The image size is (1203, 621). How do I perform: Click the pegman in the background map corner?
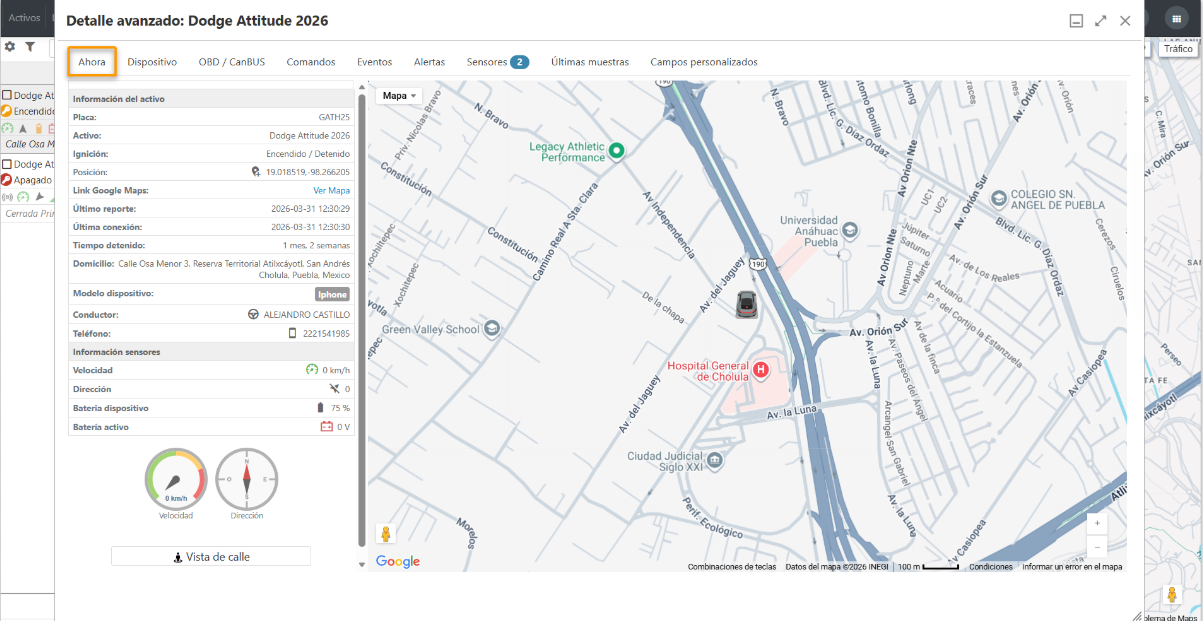1173,595
